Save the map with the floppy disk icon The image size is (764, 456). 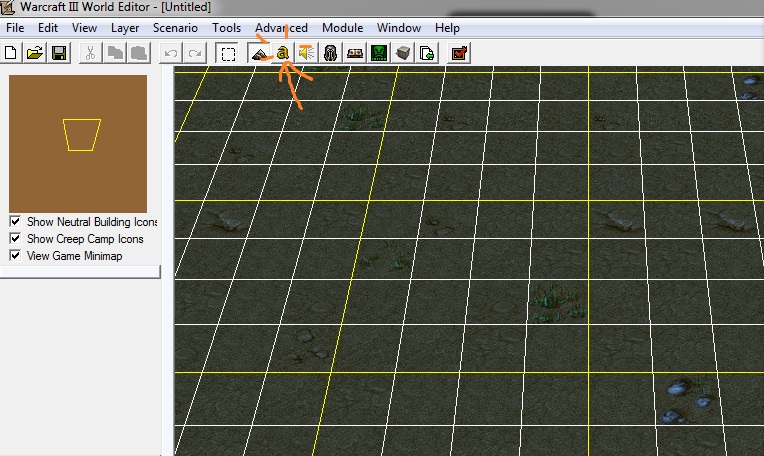click(59, 53)
